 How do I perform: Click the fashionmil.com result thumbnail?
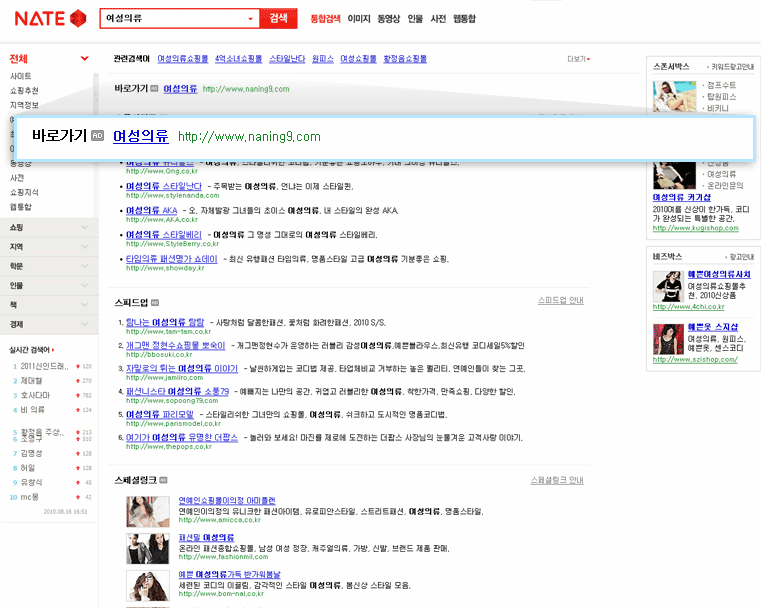point(148,548)
